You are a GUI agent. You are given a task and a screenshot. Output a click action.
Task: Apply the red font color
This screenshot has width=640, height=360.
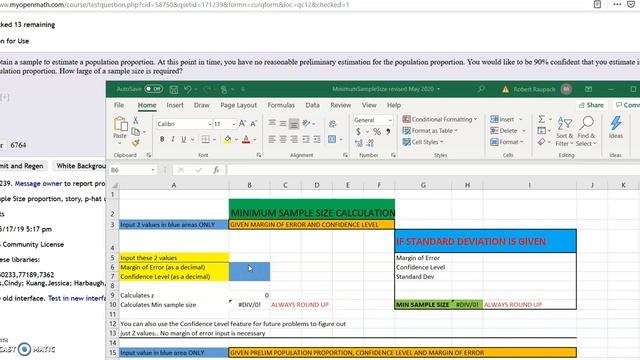[246, 140]
